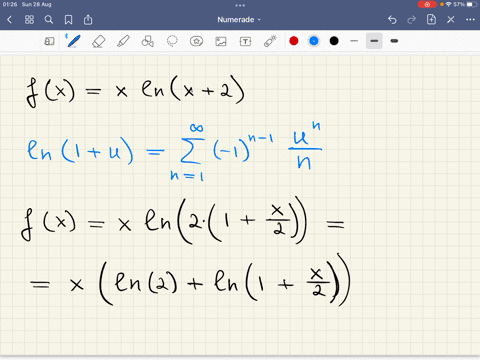
Task: Open the page thumbnails grid view
Action: [29, 20]
